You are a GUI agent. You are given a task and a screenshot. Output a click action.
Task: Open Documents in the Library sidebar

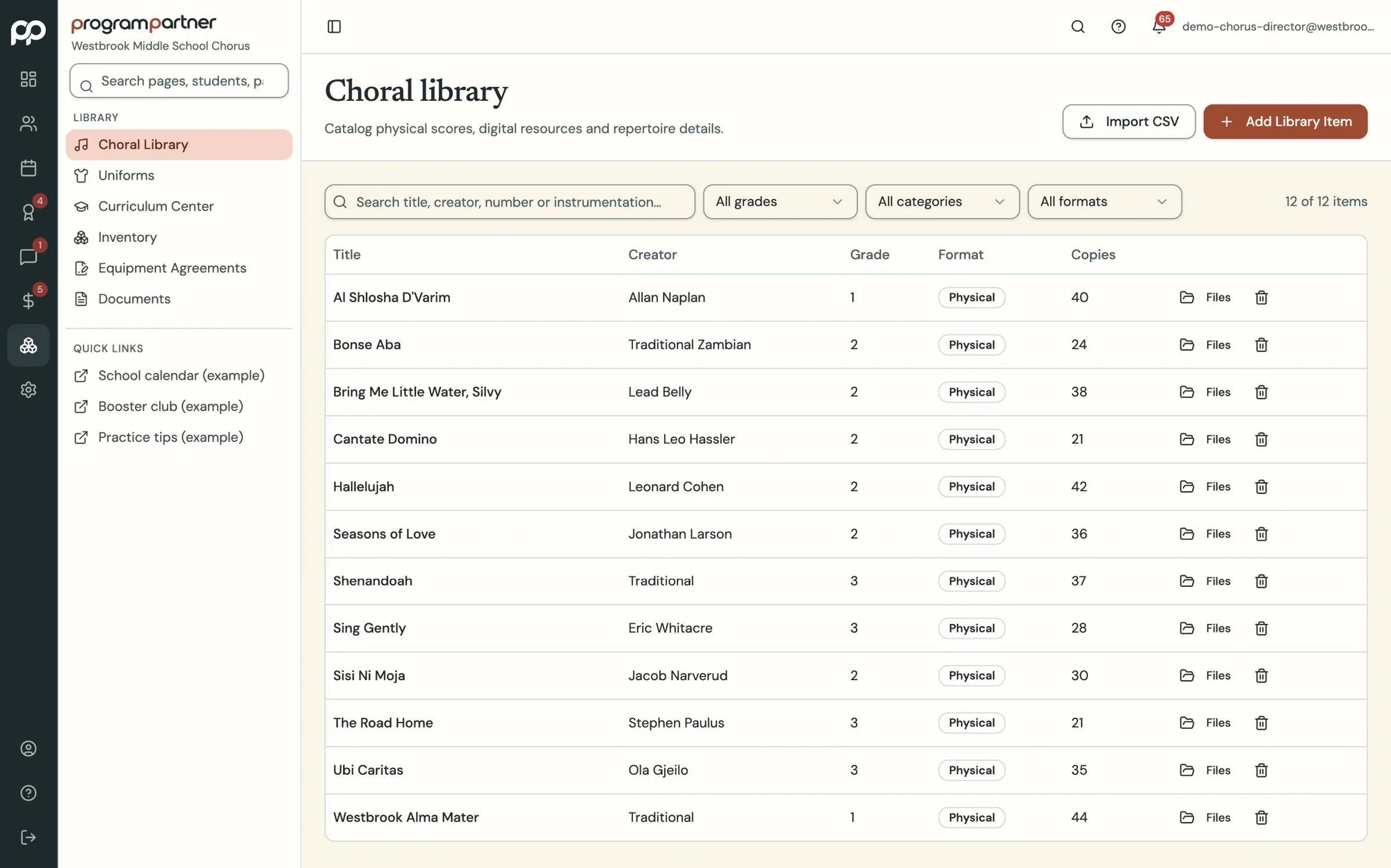[179, 299]
